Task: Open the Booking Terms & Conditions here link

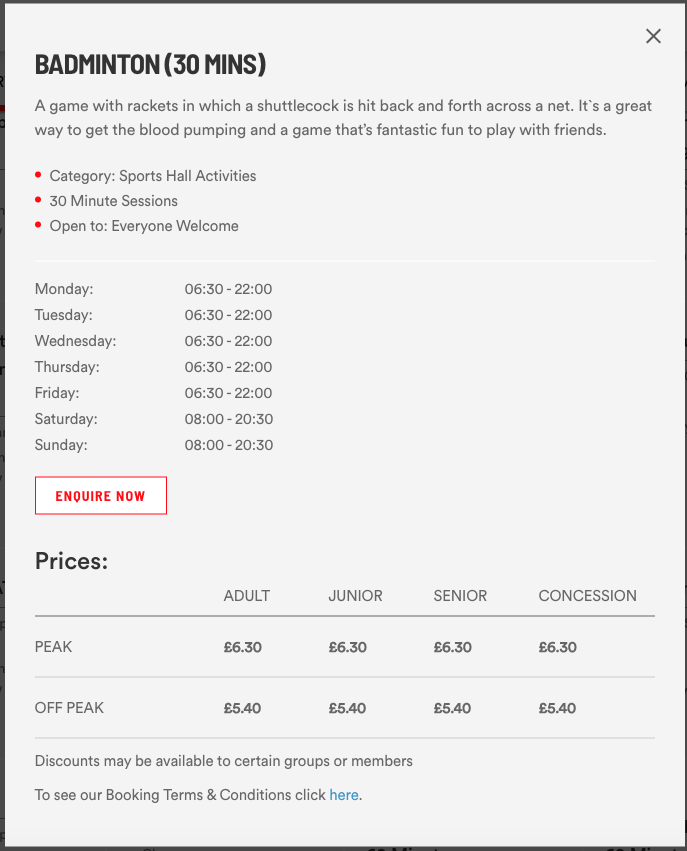Action: click(344, 794)
